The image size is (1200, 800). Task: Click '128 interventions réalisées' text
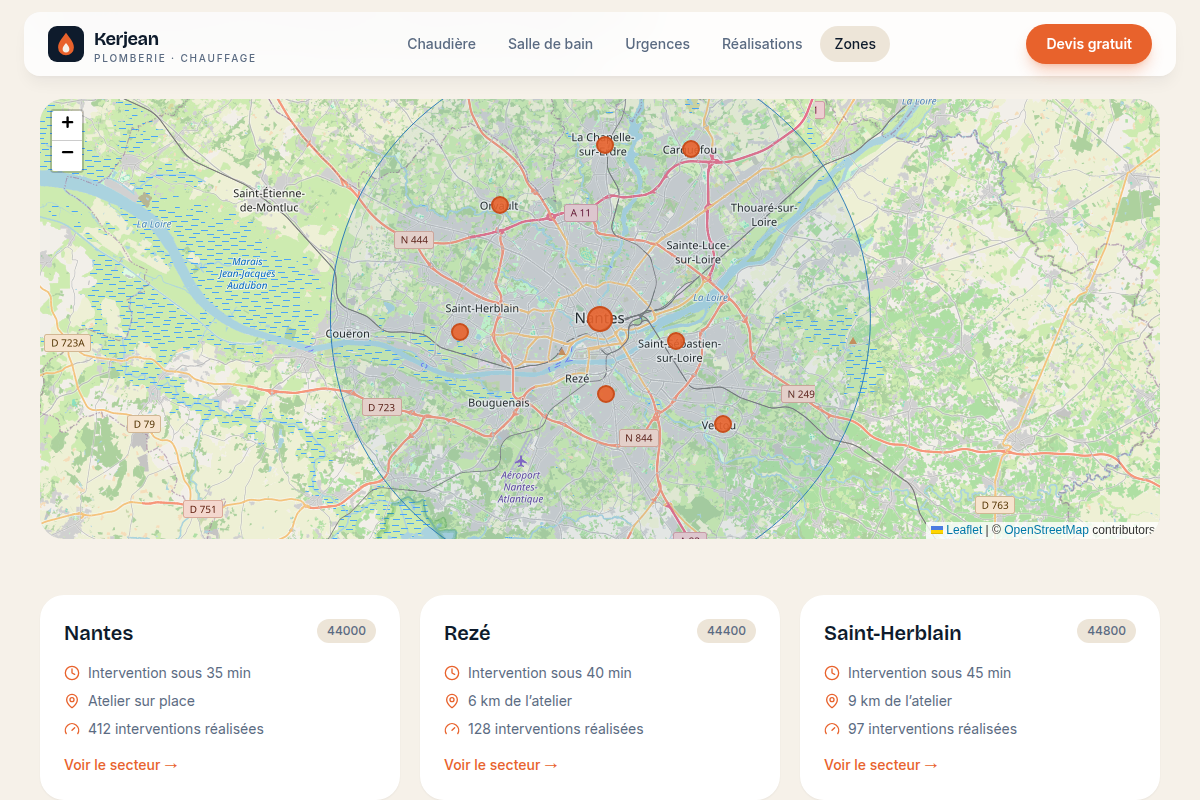pyautogui.click(x=556, y=729)
